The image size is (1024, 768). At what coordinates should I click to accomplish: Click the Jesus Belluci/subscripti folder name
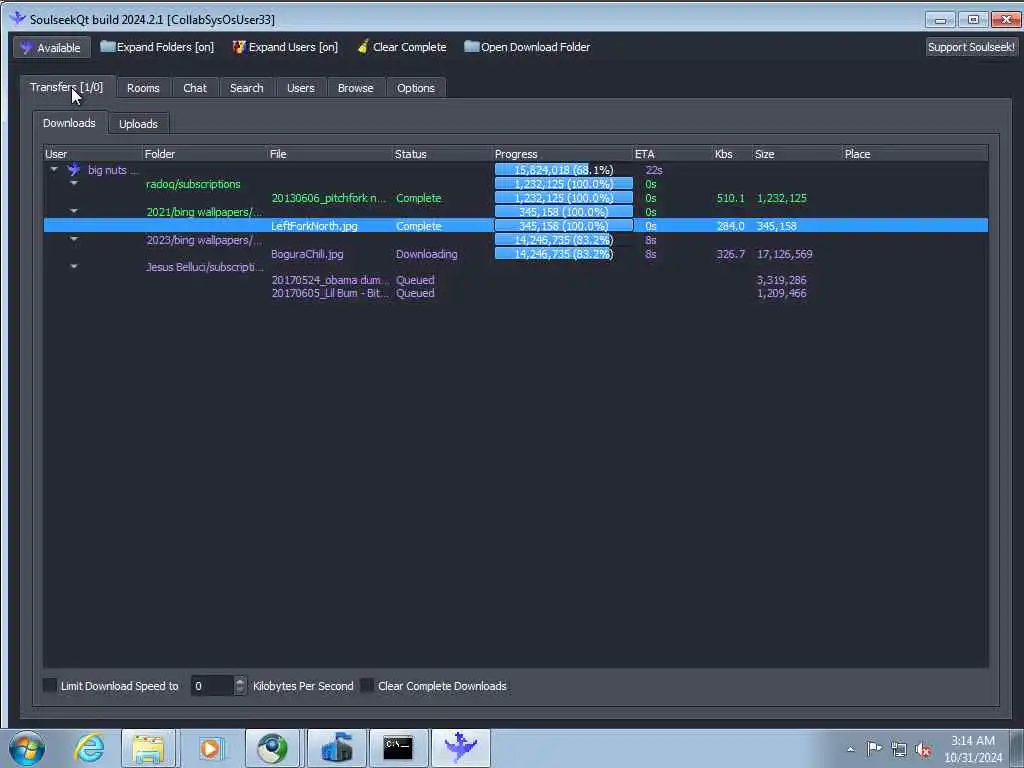204,267
